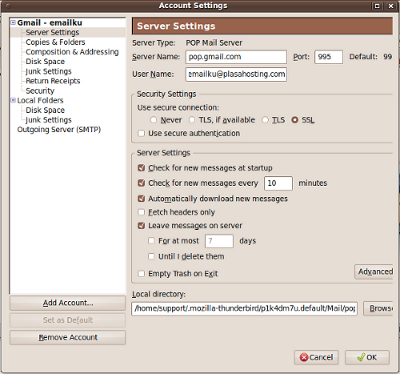Enable Use secure authentication checkbox
This screenshot has height=374, width=400.
(x=141, y=133)
